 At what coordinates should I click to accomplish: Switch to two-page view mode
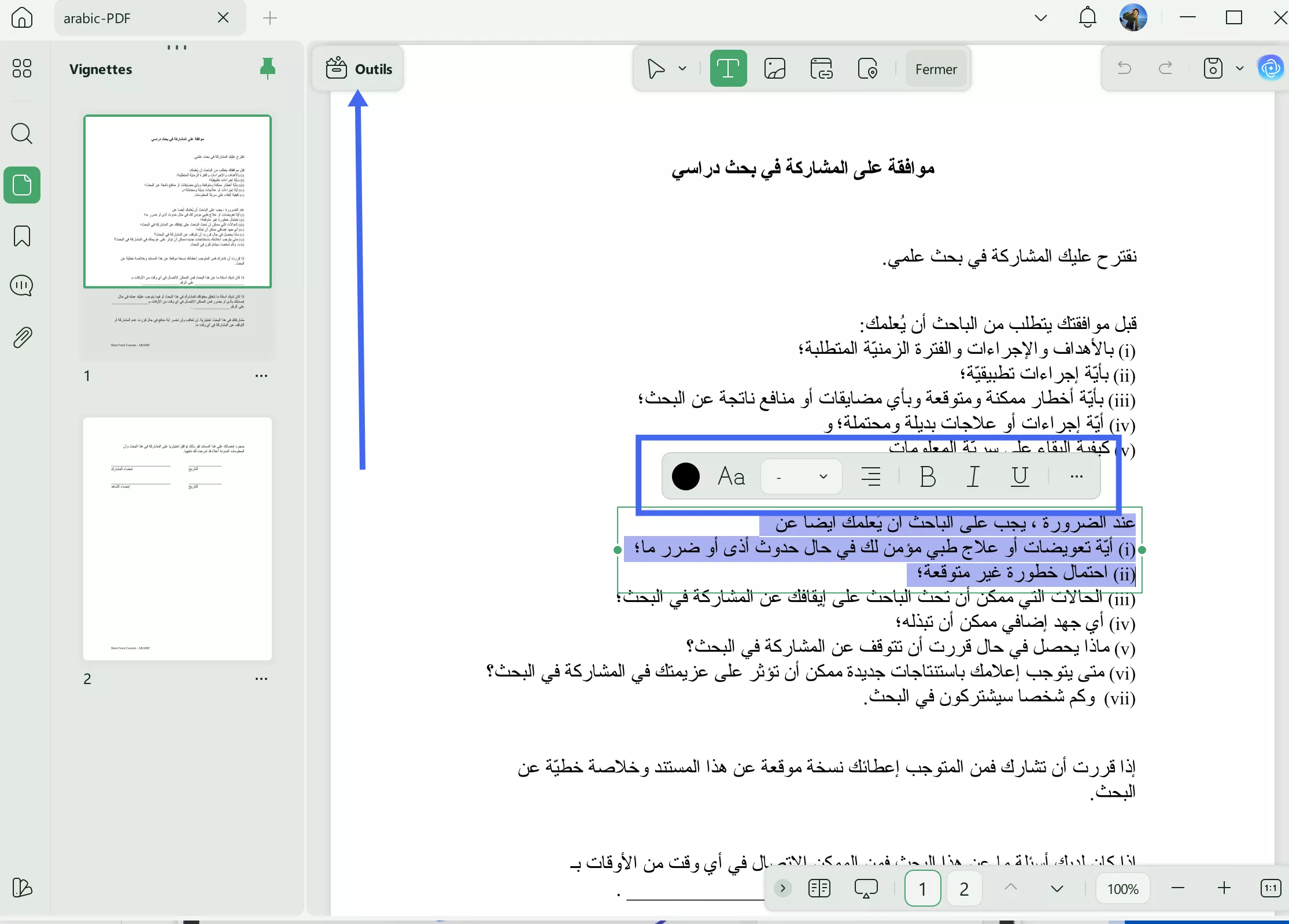pyautogui.click(x=819, y=888)
